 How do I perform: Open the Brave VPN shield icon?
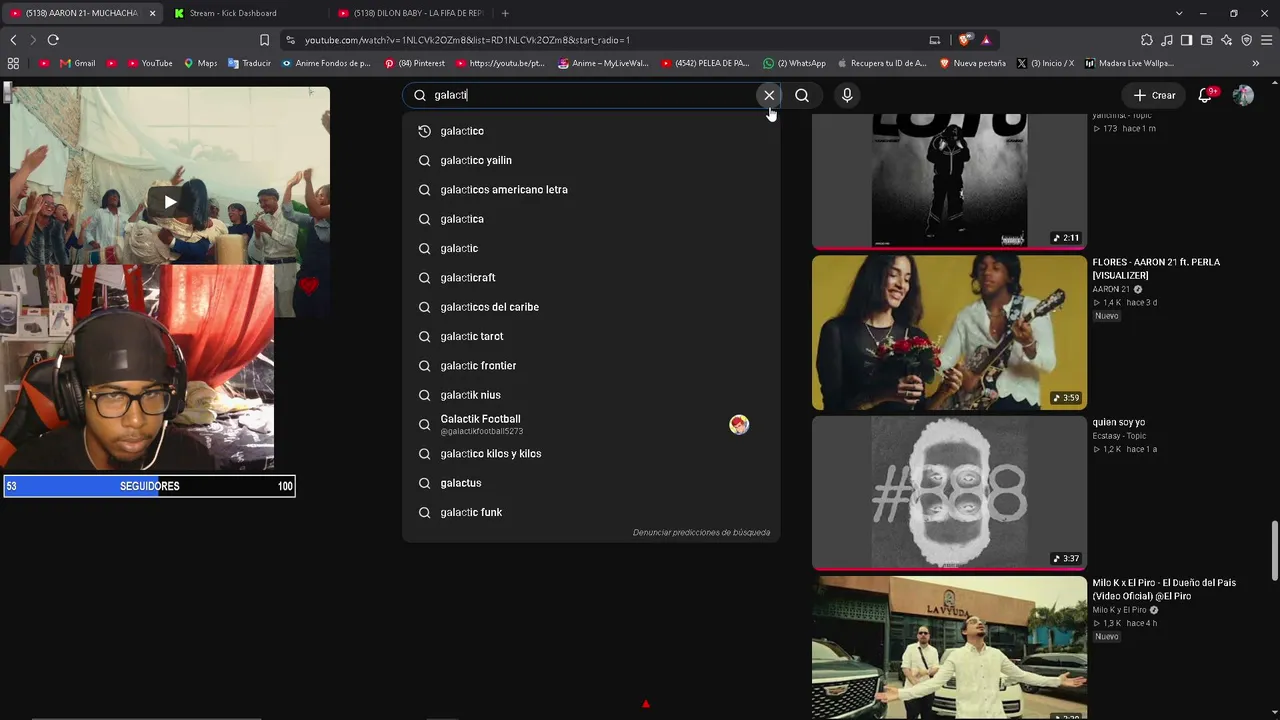1246,40
